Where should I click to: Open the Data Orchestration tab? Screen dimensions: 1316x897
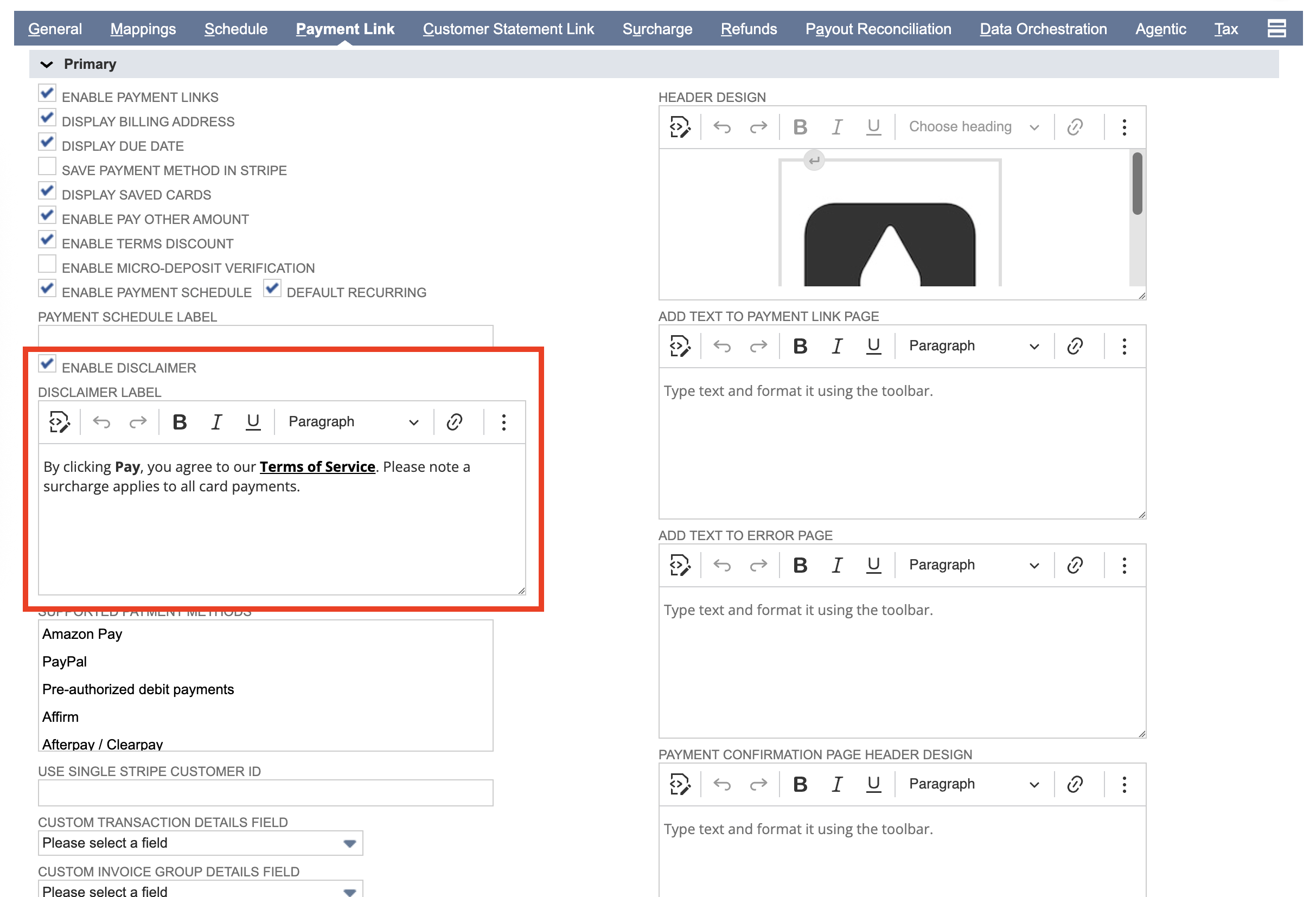(1043, 29)
